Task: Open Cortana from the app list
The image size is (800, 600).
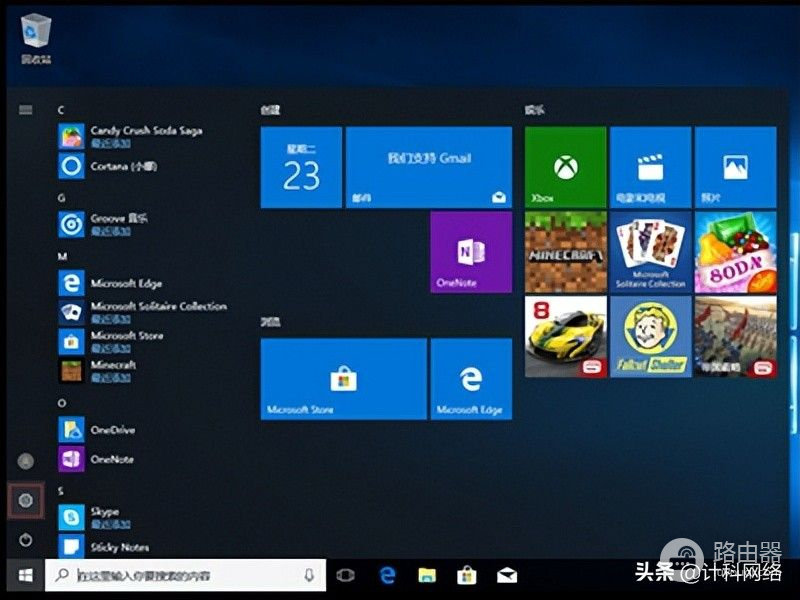Action: click(108, 166)
